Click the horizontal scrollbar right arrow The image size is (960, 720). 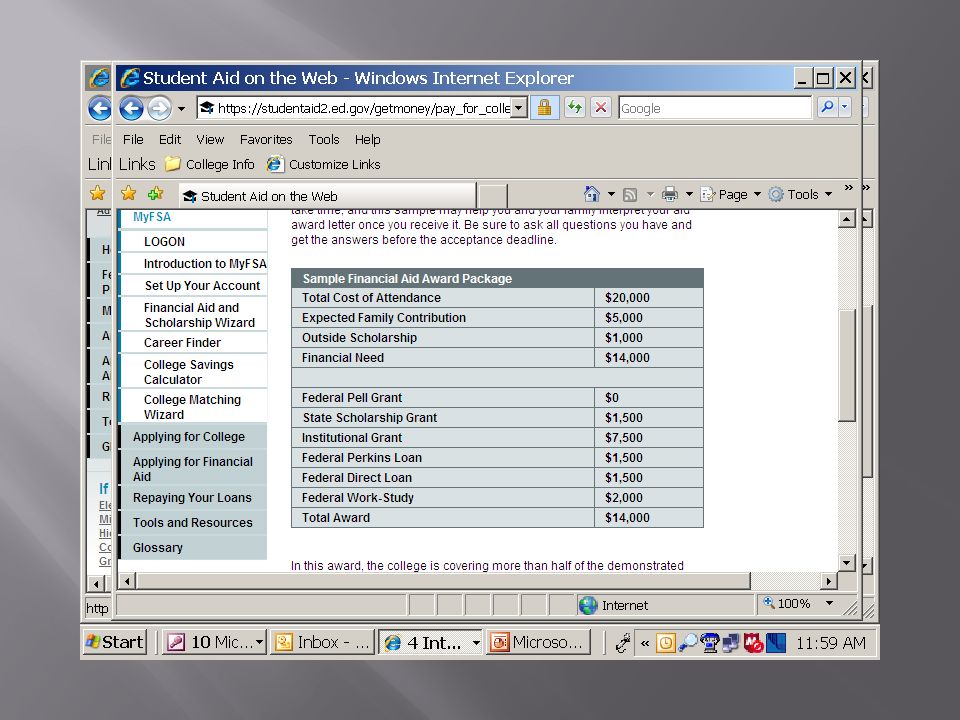tap(829, 581)
